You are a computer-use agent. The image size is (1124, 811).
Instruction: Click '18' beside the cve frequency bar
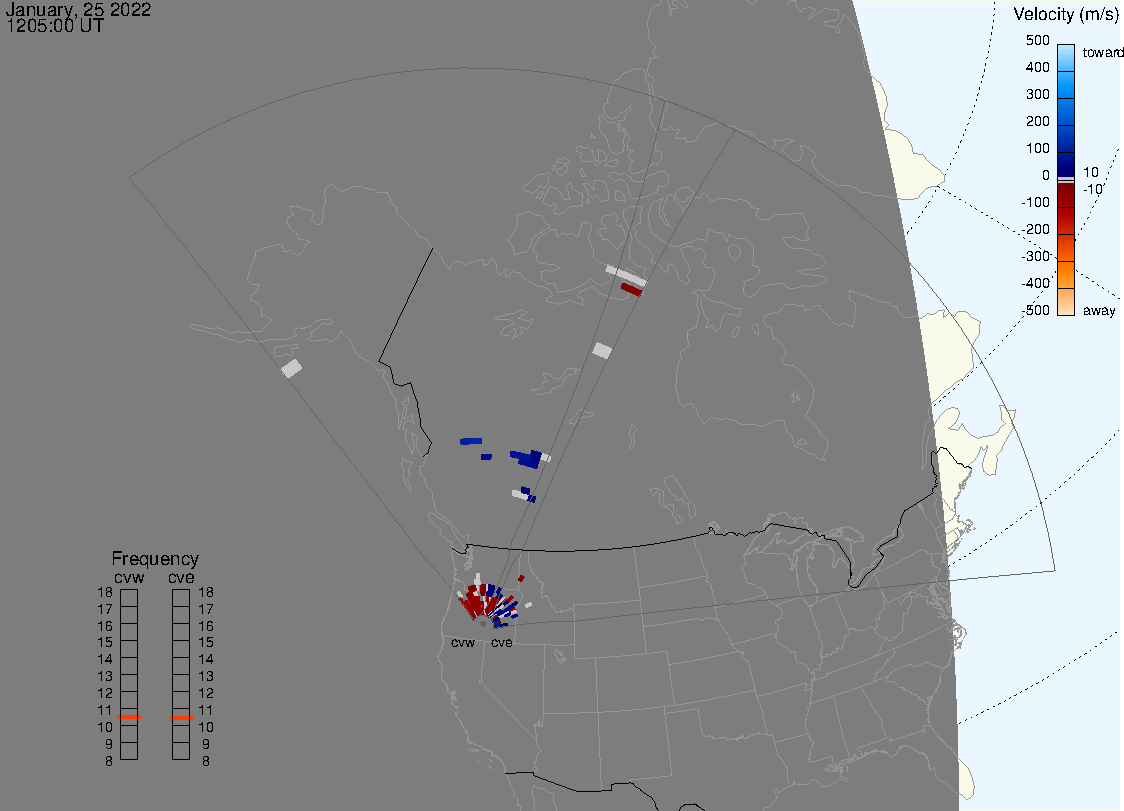tap(206, 592)
